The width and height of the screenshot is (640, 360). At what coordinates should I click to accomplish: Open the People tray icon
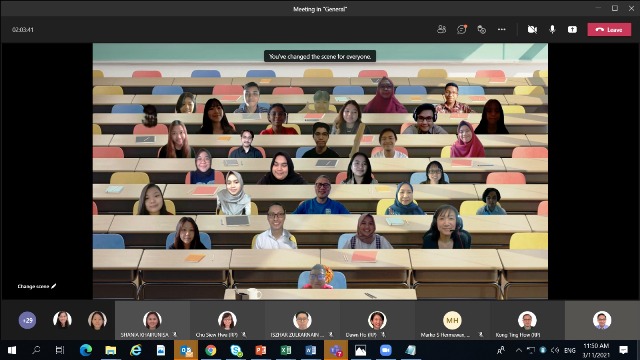tap(501, 350)
